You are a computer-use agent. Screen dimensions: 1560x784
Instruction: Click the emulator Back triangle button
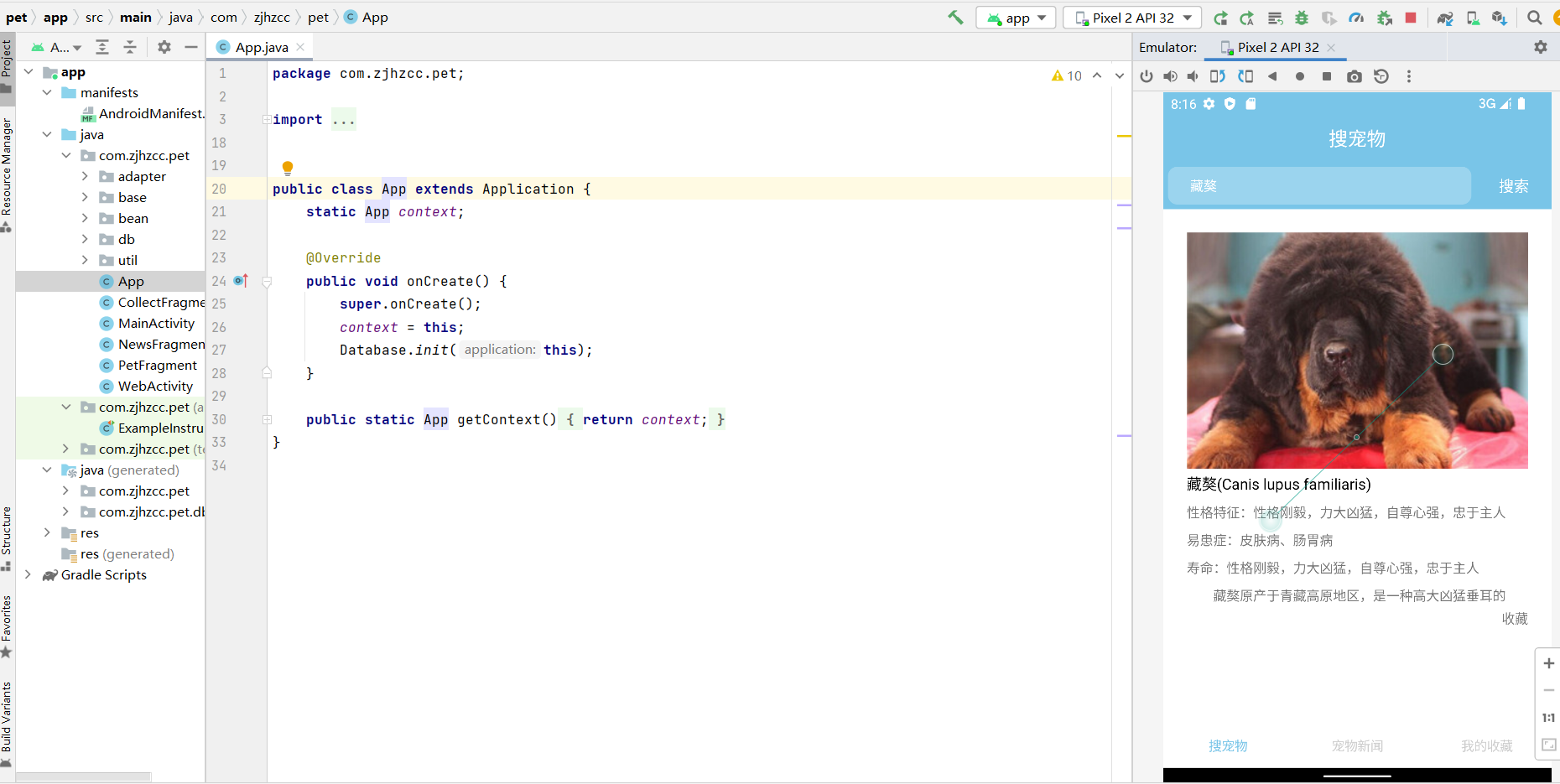1272,76
